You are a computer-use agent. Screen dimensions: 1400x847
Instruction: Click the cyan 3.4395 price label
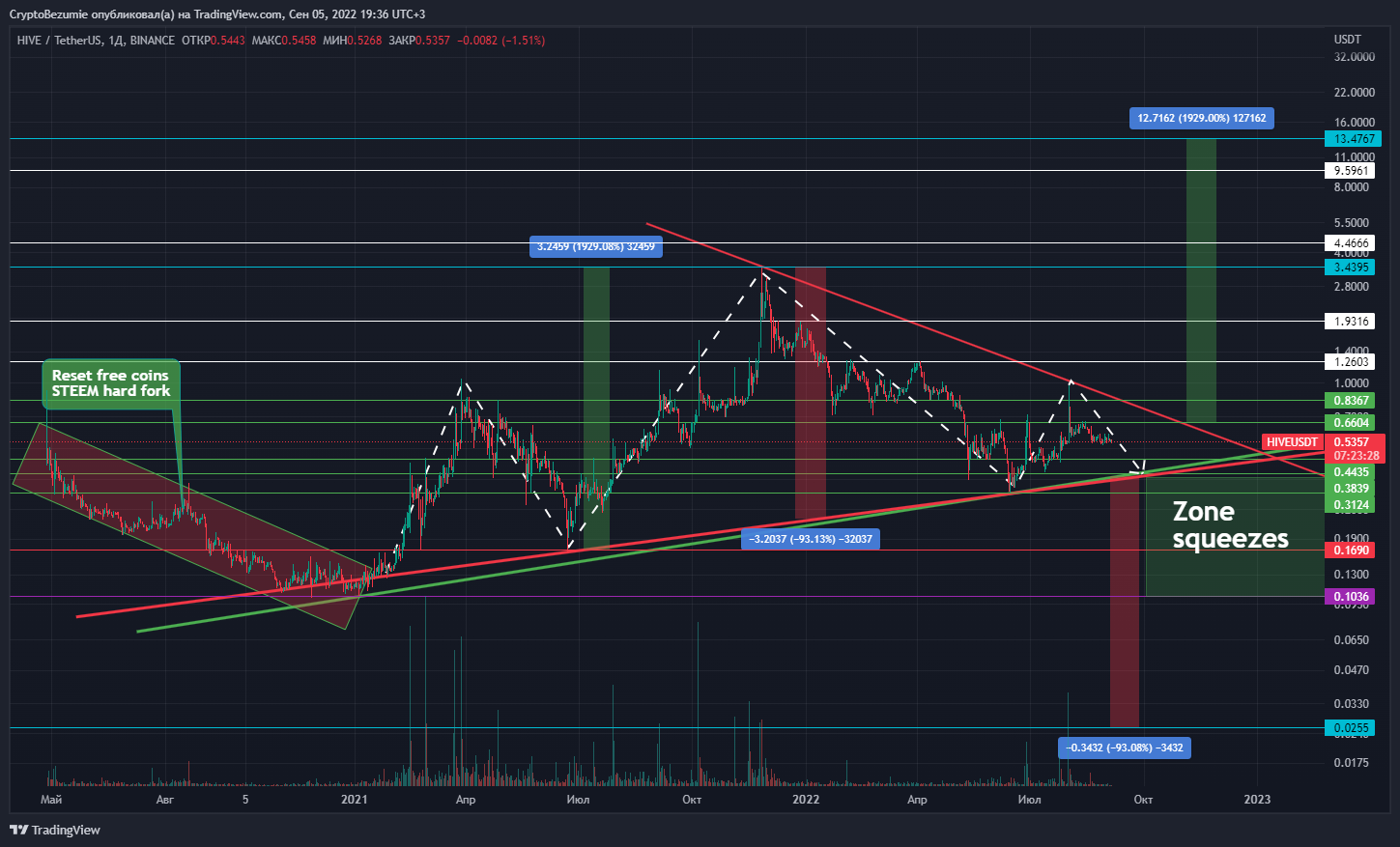click(x=1351, y=268)
